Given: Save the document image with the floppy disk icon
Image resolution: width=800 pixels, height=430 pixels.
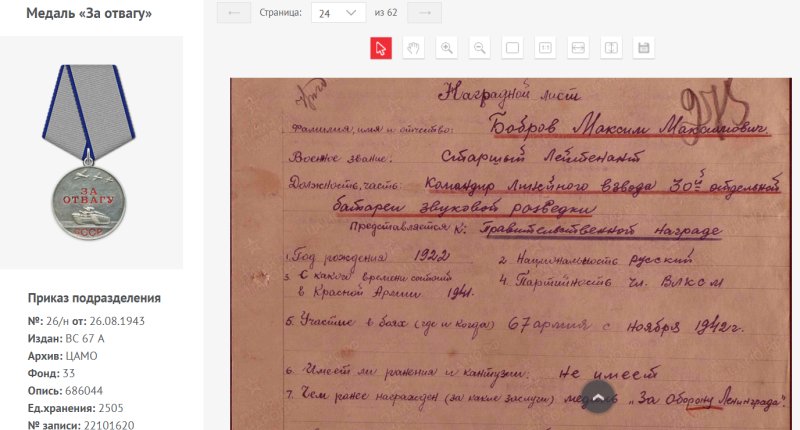Looking at the screenshot, I should coord(644,48).
